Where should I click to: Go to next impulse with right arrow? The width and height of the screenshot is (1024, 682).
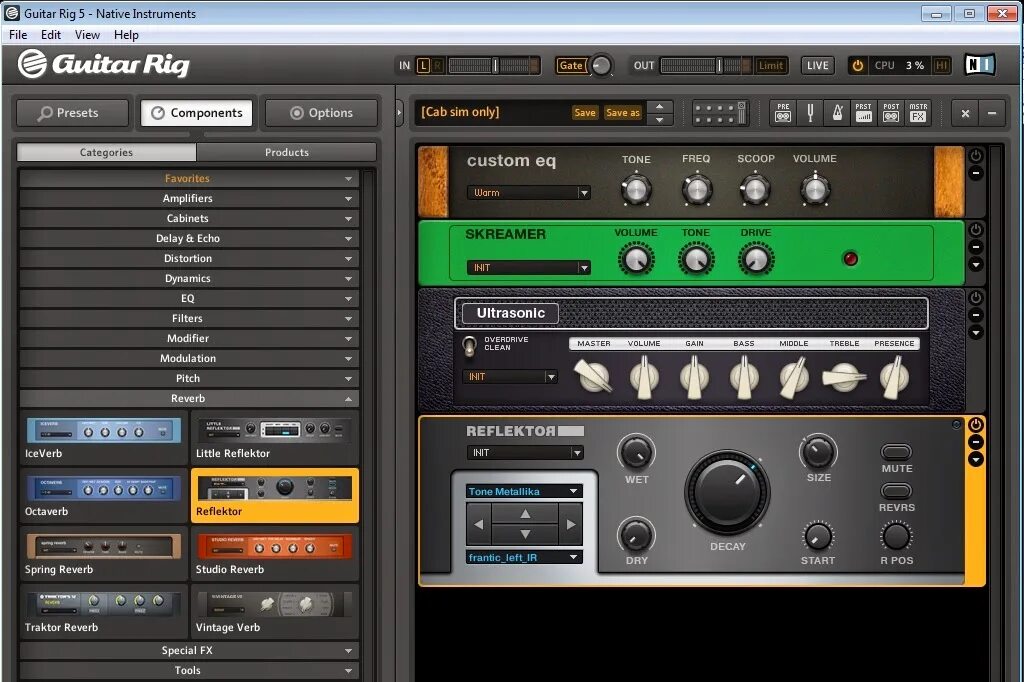pos(571,524)
